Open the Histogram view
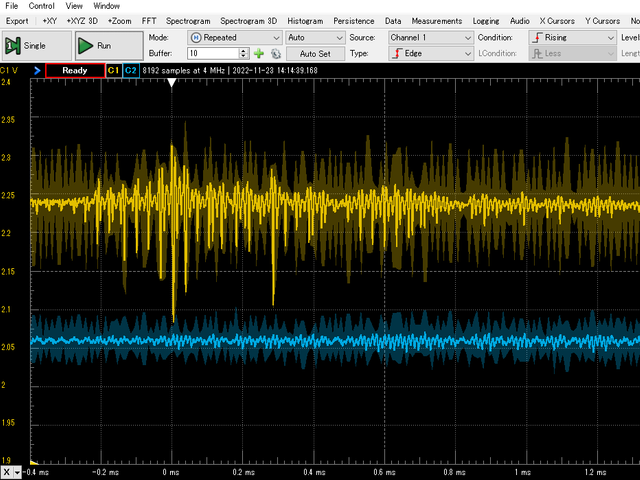640x480 pixels. 305,21
